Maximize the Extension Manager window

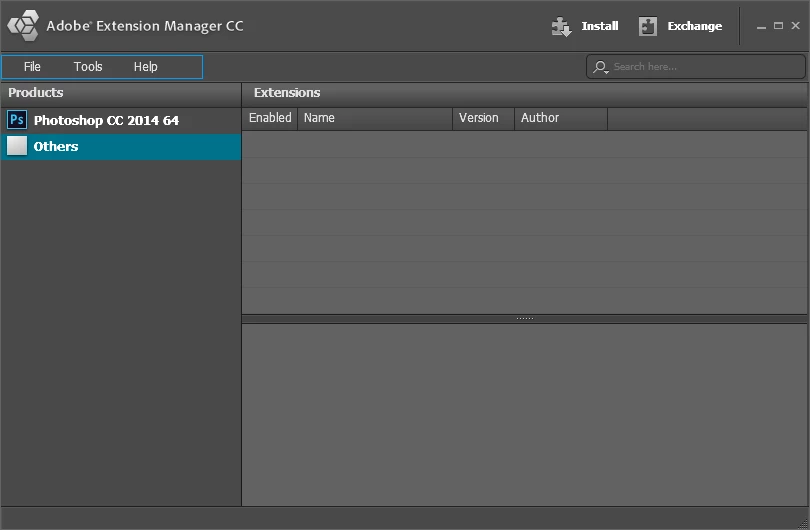(x=778, y=26)
